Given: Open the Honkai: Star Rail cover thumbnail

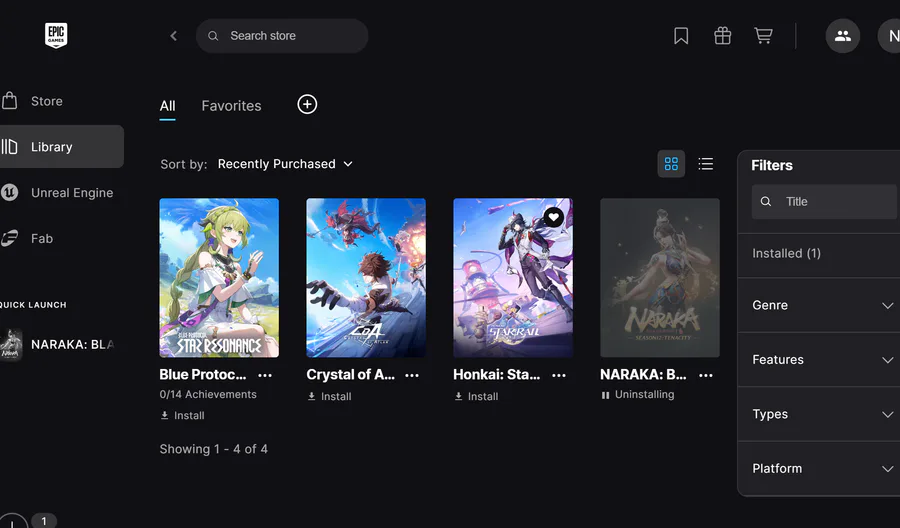Looking at the screenshot, I should [513, 278].
